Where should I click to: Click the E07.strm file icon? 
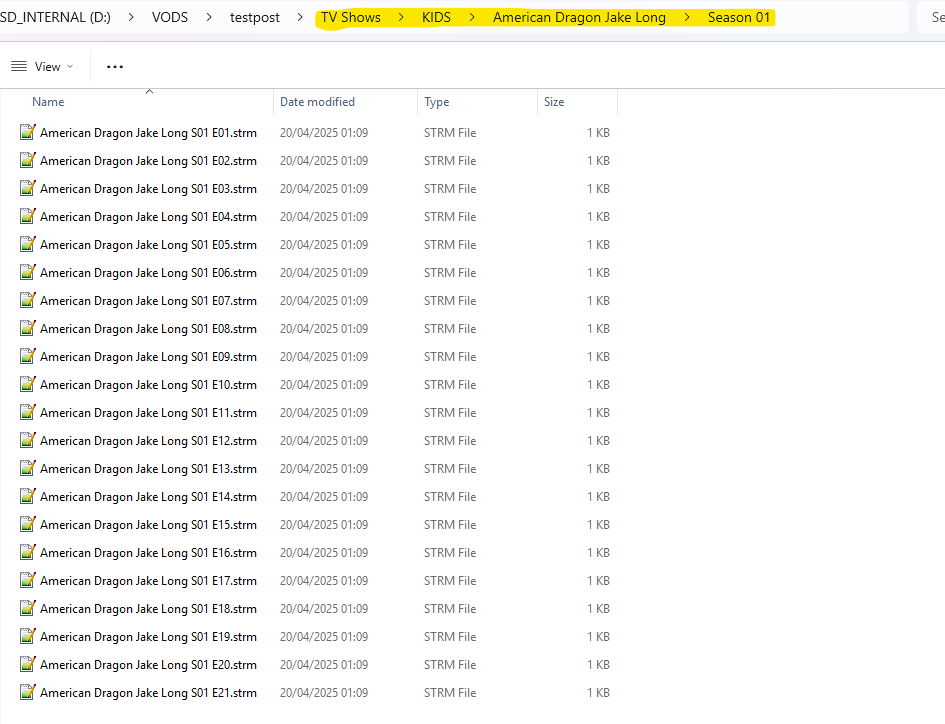coord(27,300)
